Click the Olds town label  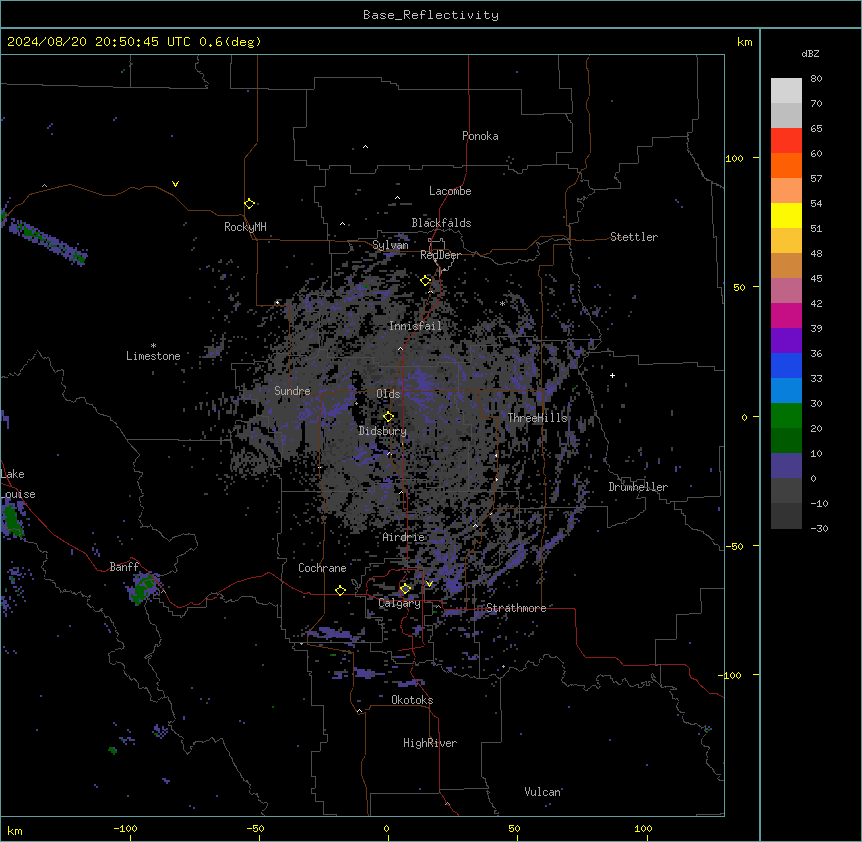point(388,394)
